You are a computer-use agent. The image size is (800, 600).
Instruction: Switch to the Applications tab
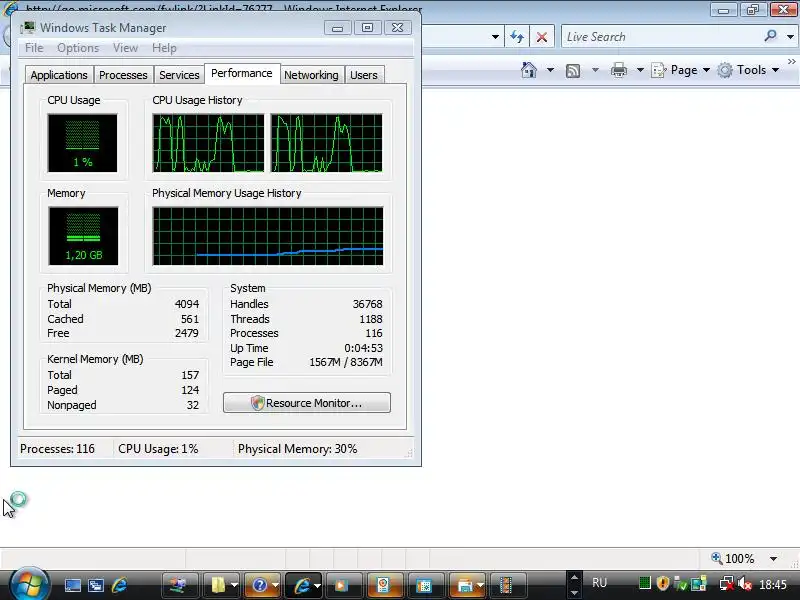59,75
